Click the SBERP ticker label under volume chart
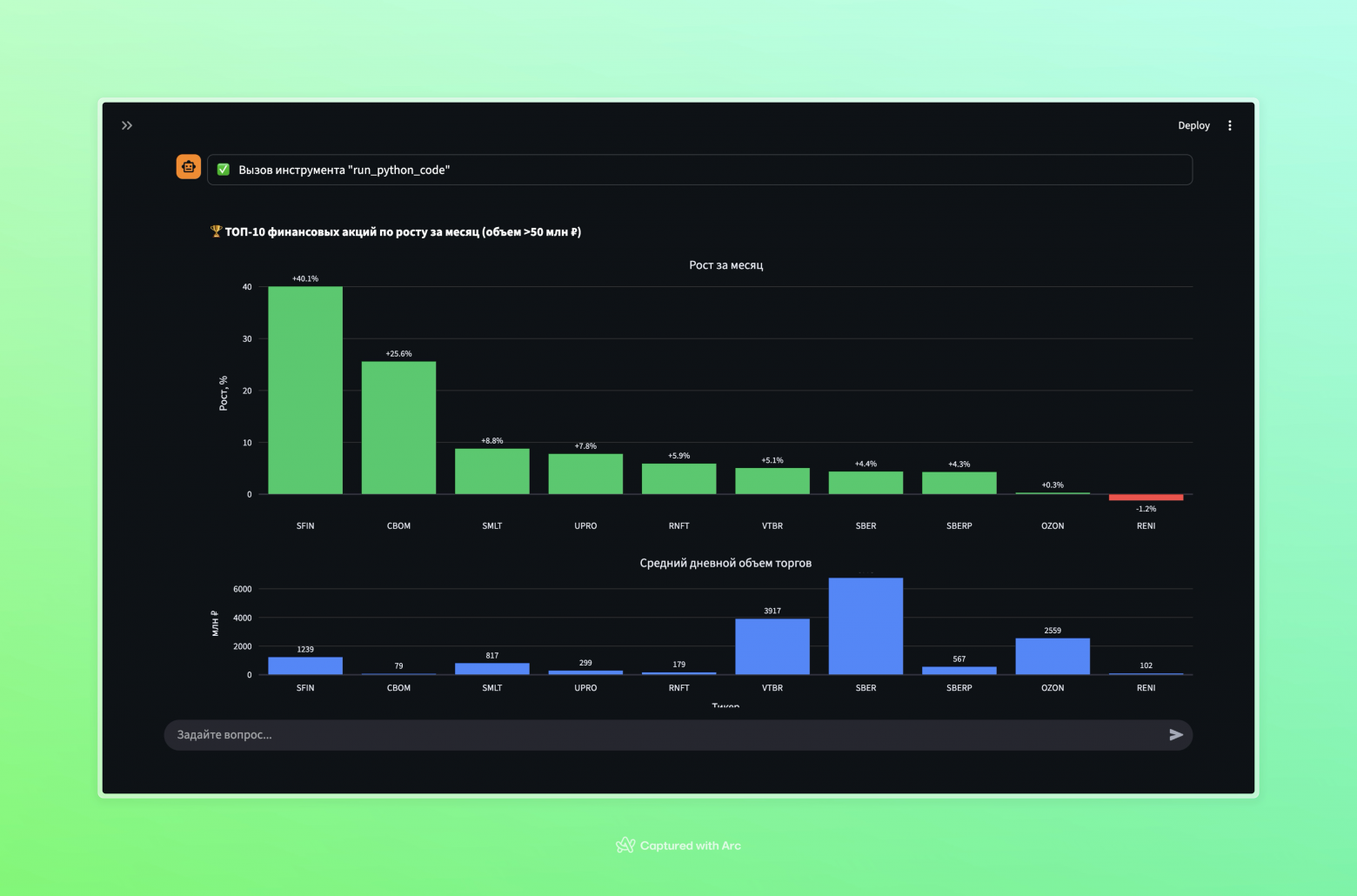This screenshot has width=1357, height=896. 959,688
